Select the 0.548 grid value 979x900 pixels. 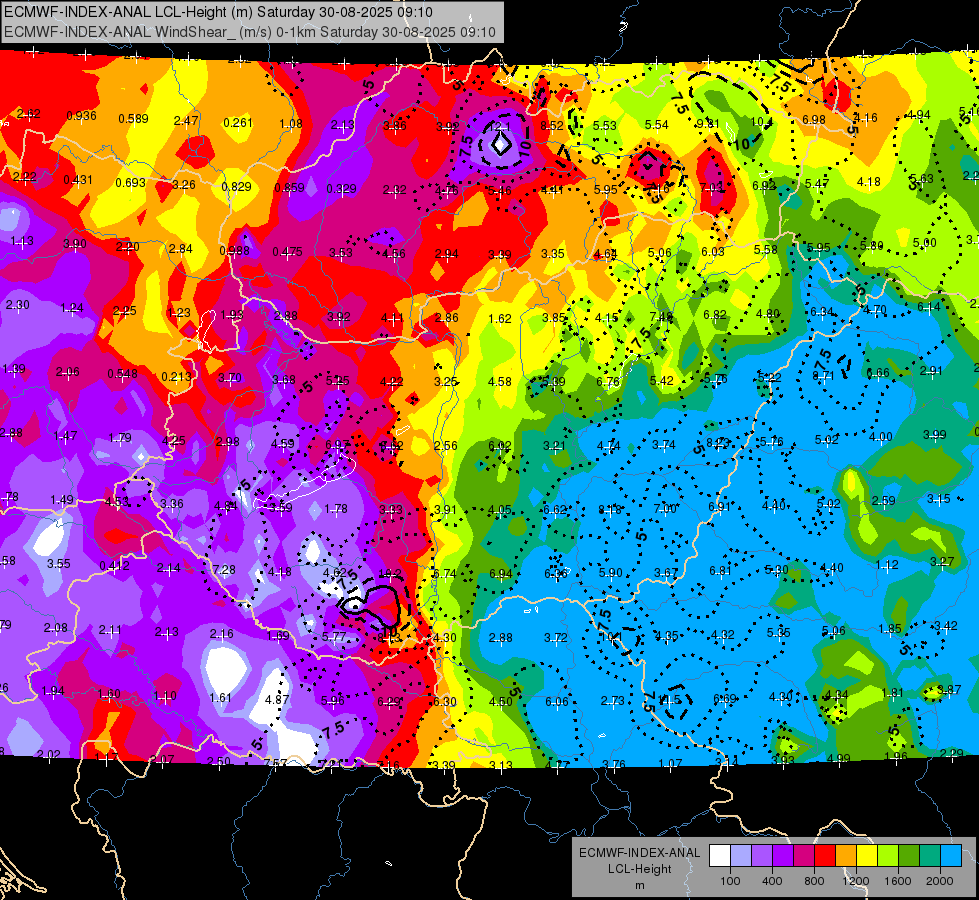122,373
